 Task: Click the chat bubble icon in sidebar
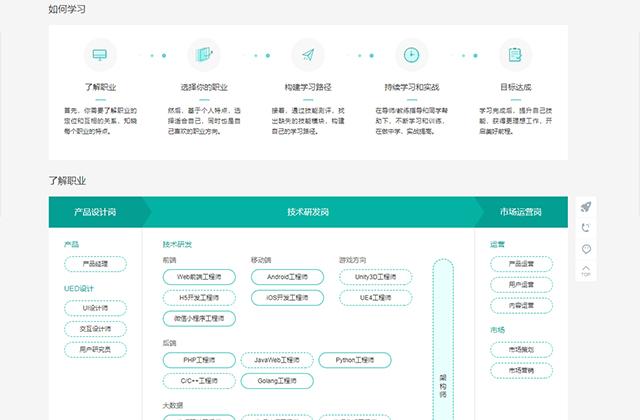point(586,249)
